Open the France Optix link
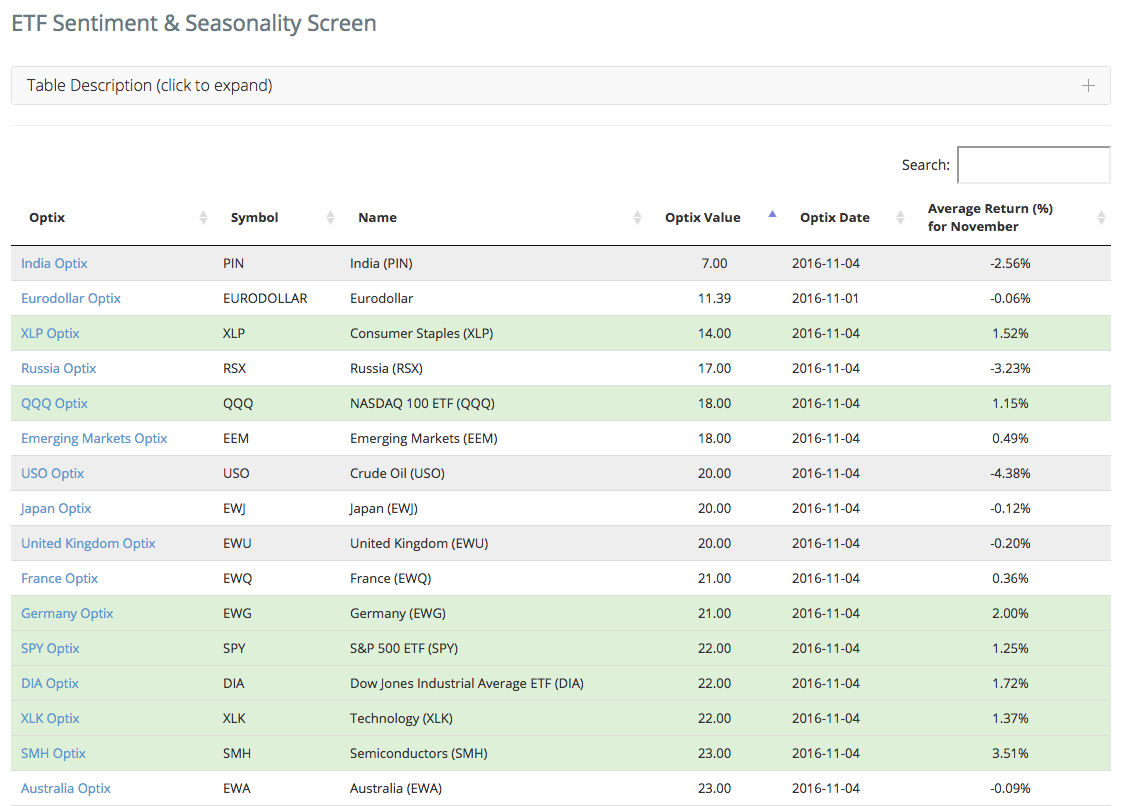The width and height of the screenshot is (1131, 806). tap(59, 578)
